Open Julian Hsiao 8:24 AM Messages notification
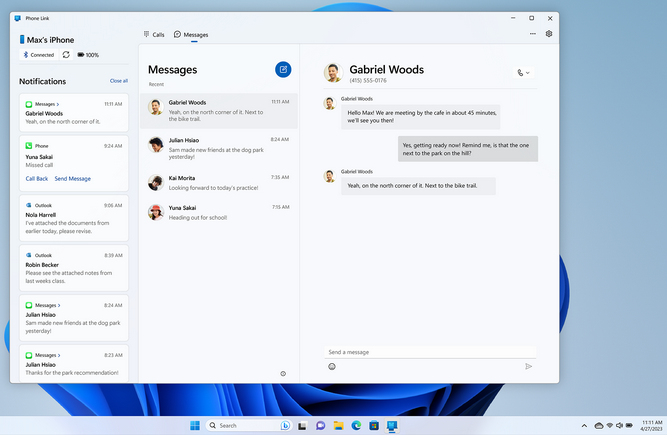The height and width of the screenshot is (437, 667). click(74, 318)
